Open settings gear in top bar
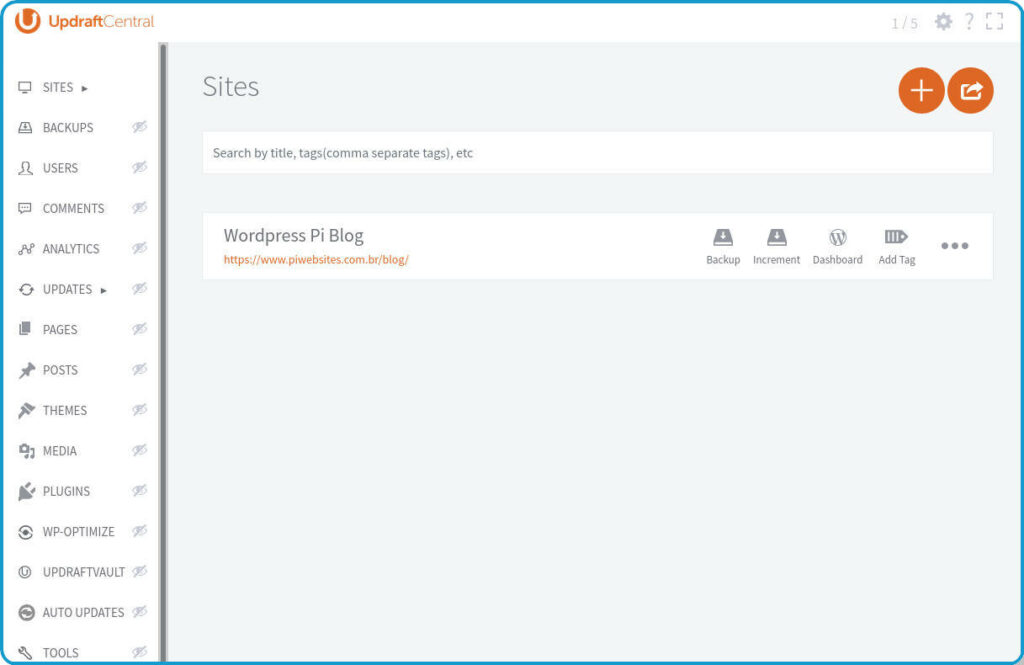The height and width of the screenshot is (665, 1024). click(x=943, y=22)
